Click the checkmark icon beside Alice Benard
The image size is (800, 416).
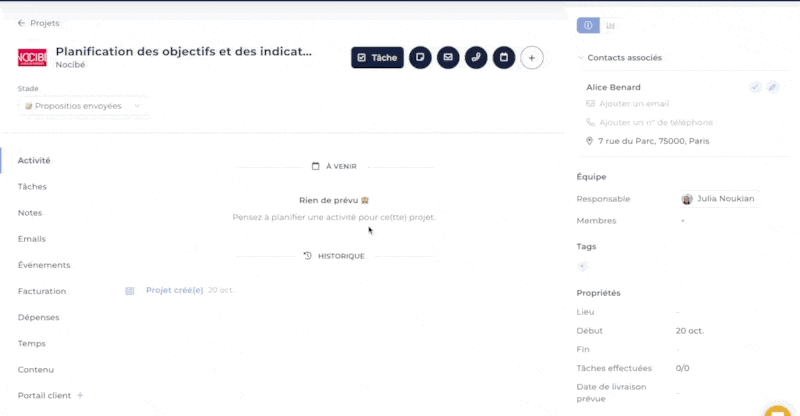pos(755,87)
